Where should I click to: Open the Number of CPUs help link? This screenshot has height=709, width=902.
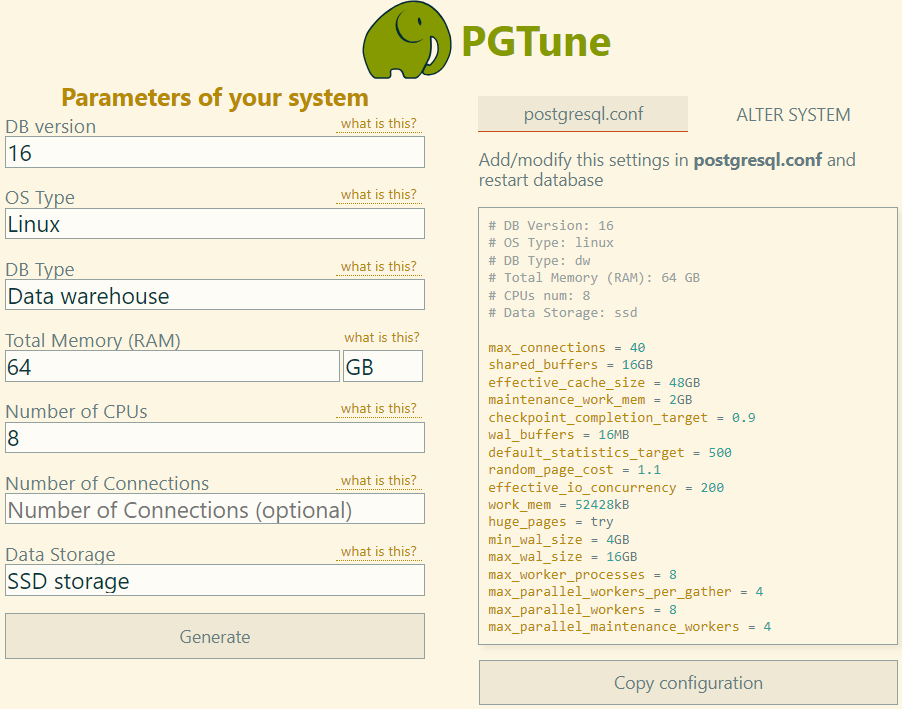coord(378,408)
